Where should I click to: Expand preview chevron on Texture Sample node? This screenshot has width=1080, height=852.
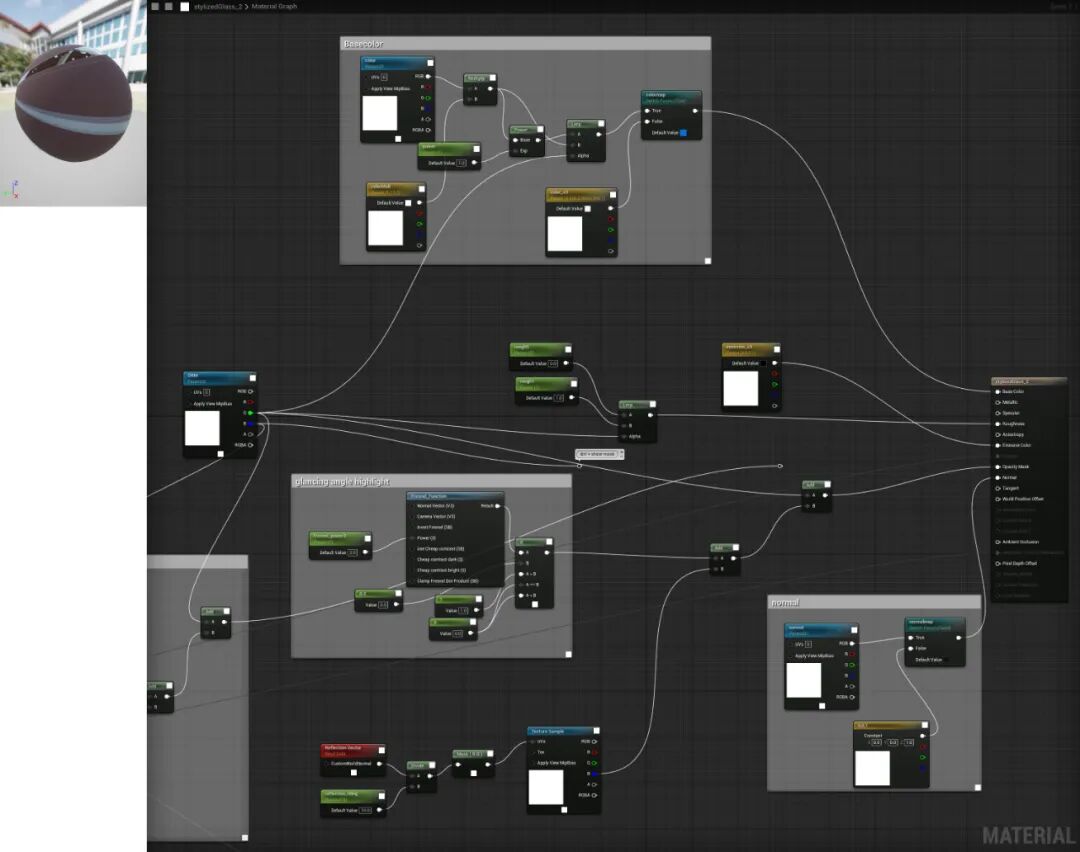coord(596,731)
